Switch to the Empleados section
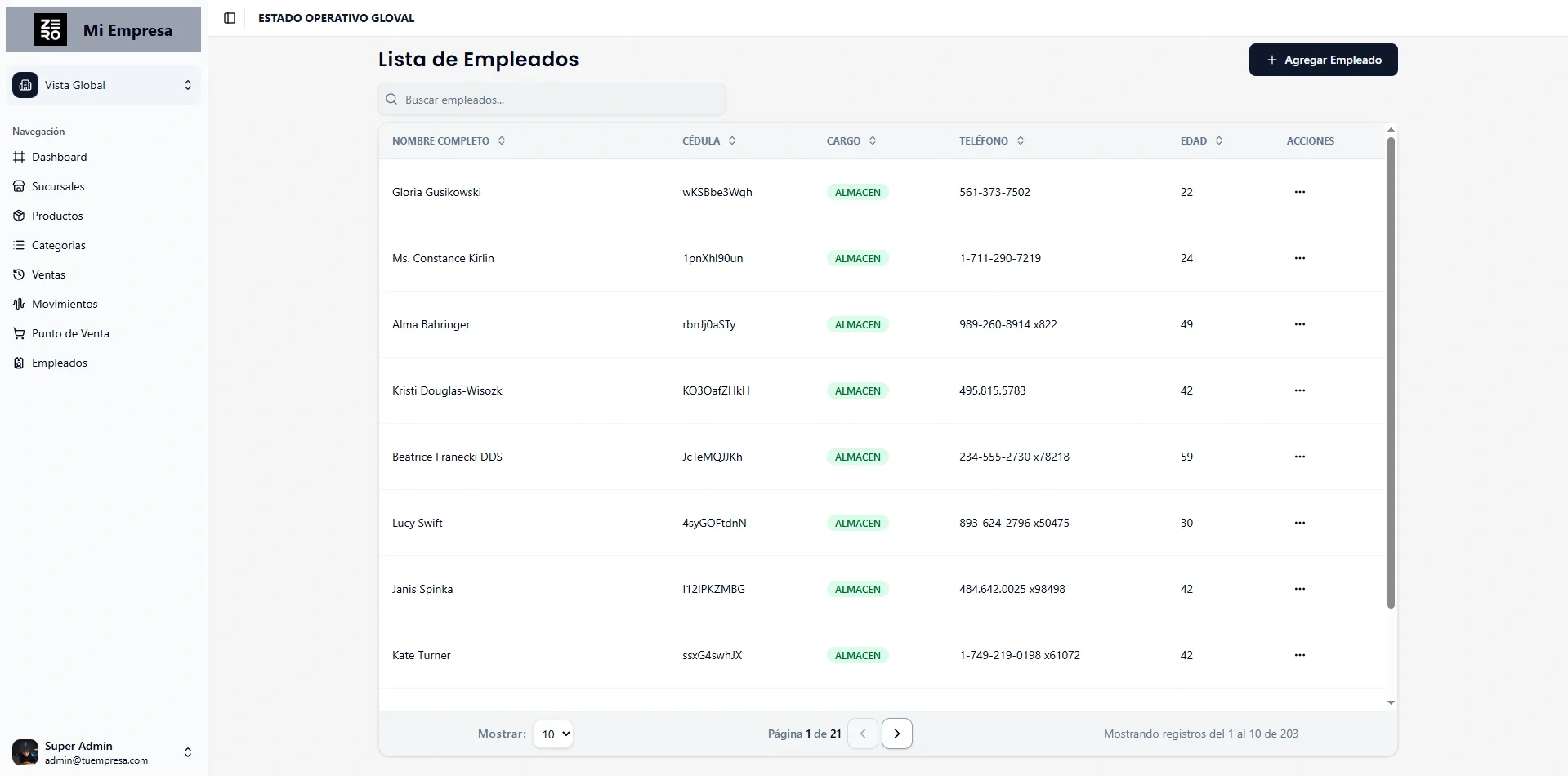Screen dimensions: 1568x776 tap(59, 363)
